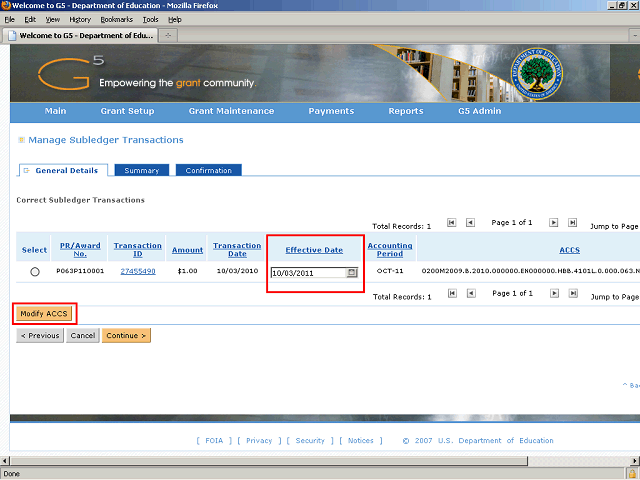
Task: Open the Grant Setup menu
Action: [127, 111]
